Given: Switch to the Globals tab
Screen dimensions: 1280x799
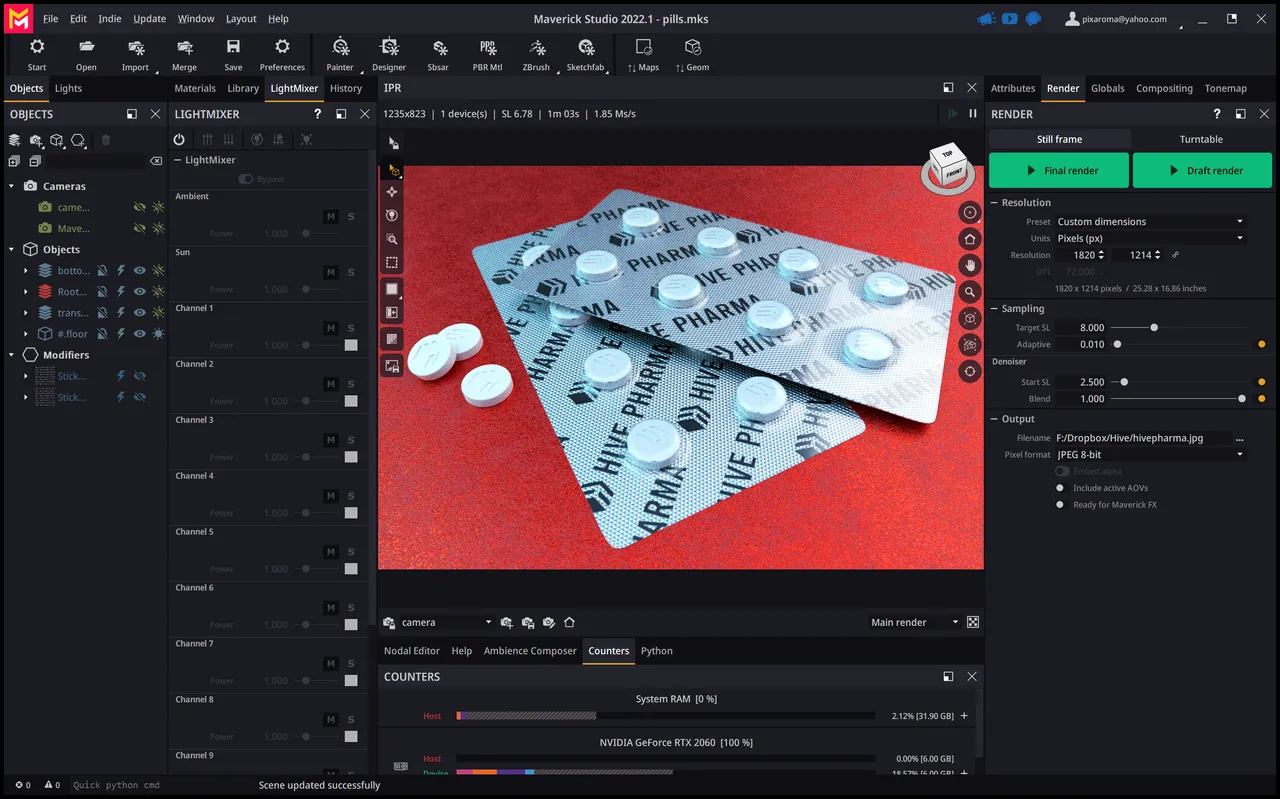Looking at the screenshot, I should 1107,88.
